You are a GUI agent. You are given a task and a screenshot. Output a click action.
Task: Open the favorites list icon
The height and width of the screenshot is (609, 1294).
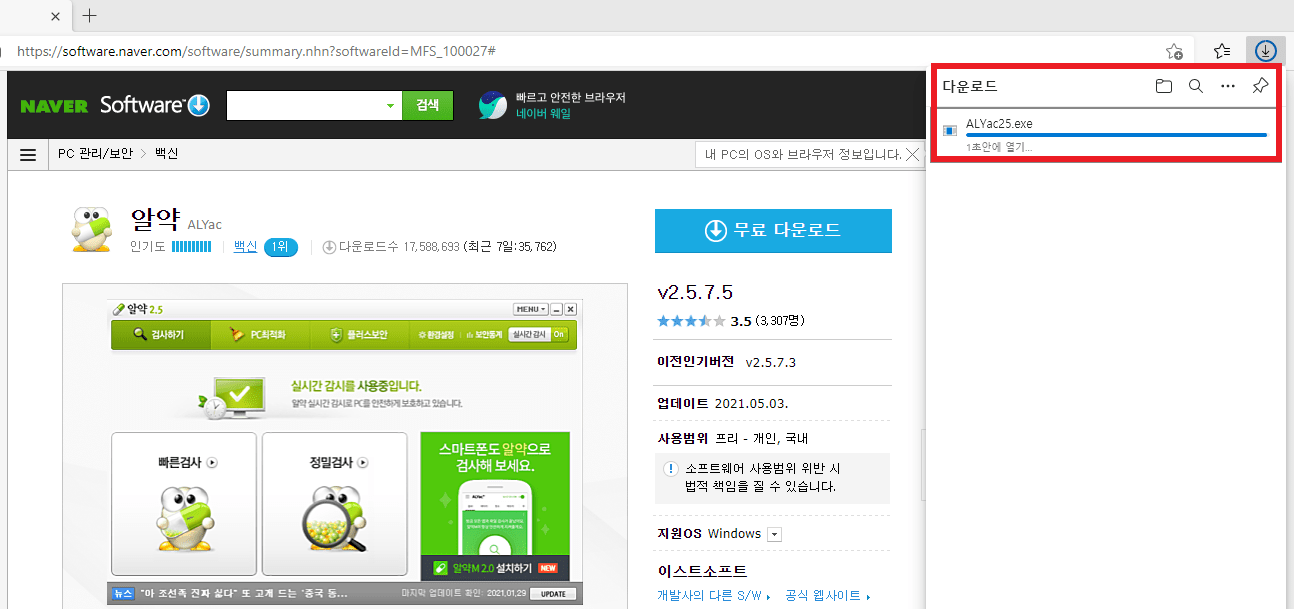pos(1222,50)
